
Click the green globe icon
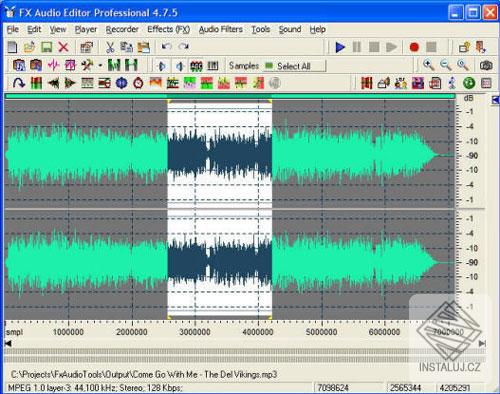469,83
